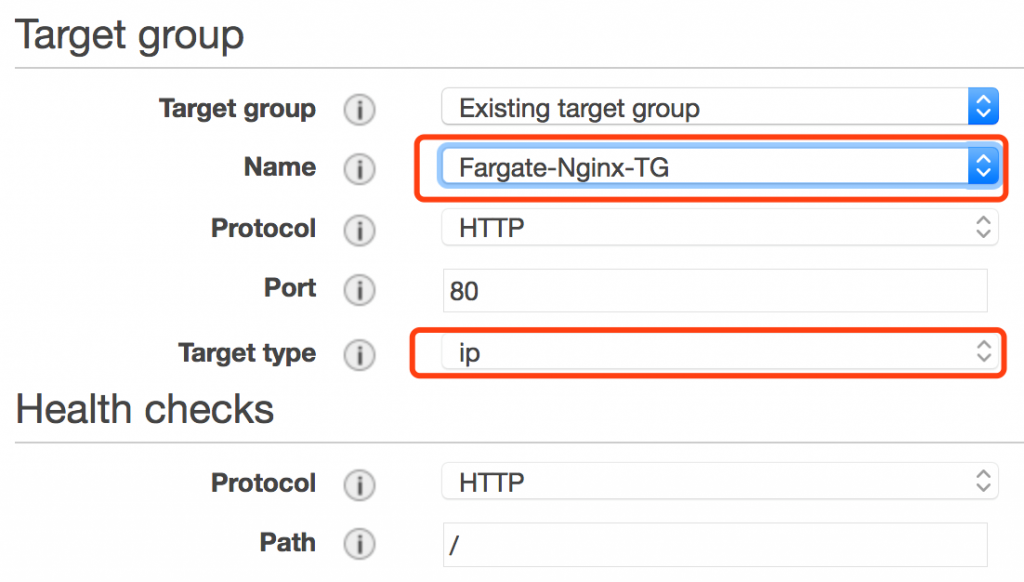Screen dimensions: 1024x582
Task: Click info icon next to Path
Action: pos(359,543)
